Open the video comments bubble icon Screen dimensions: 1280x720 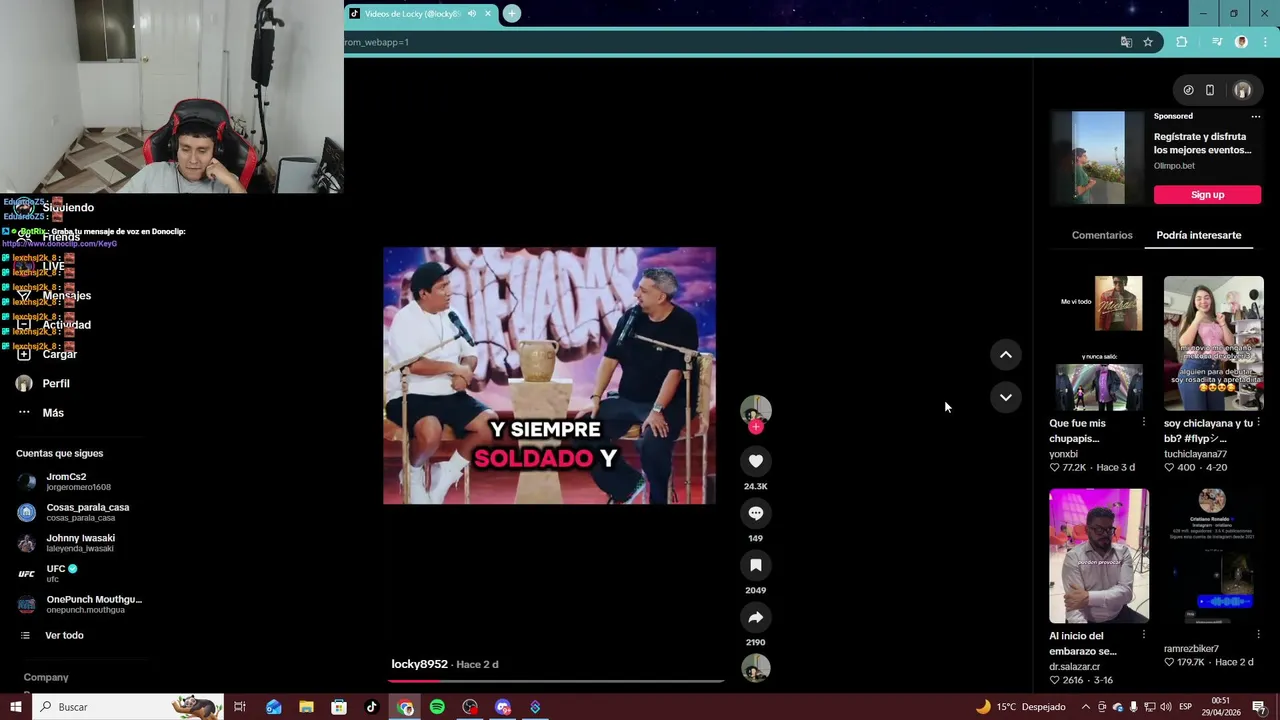(x=756, y=513)
